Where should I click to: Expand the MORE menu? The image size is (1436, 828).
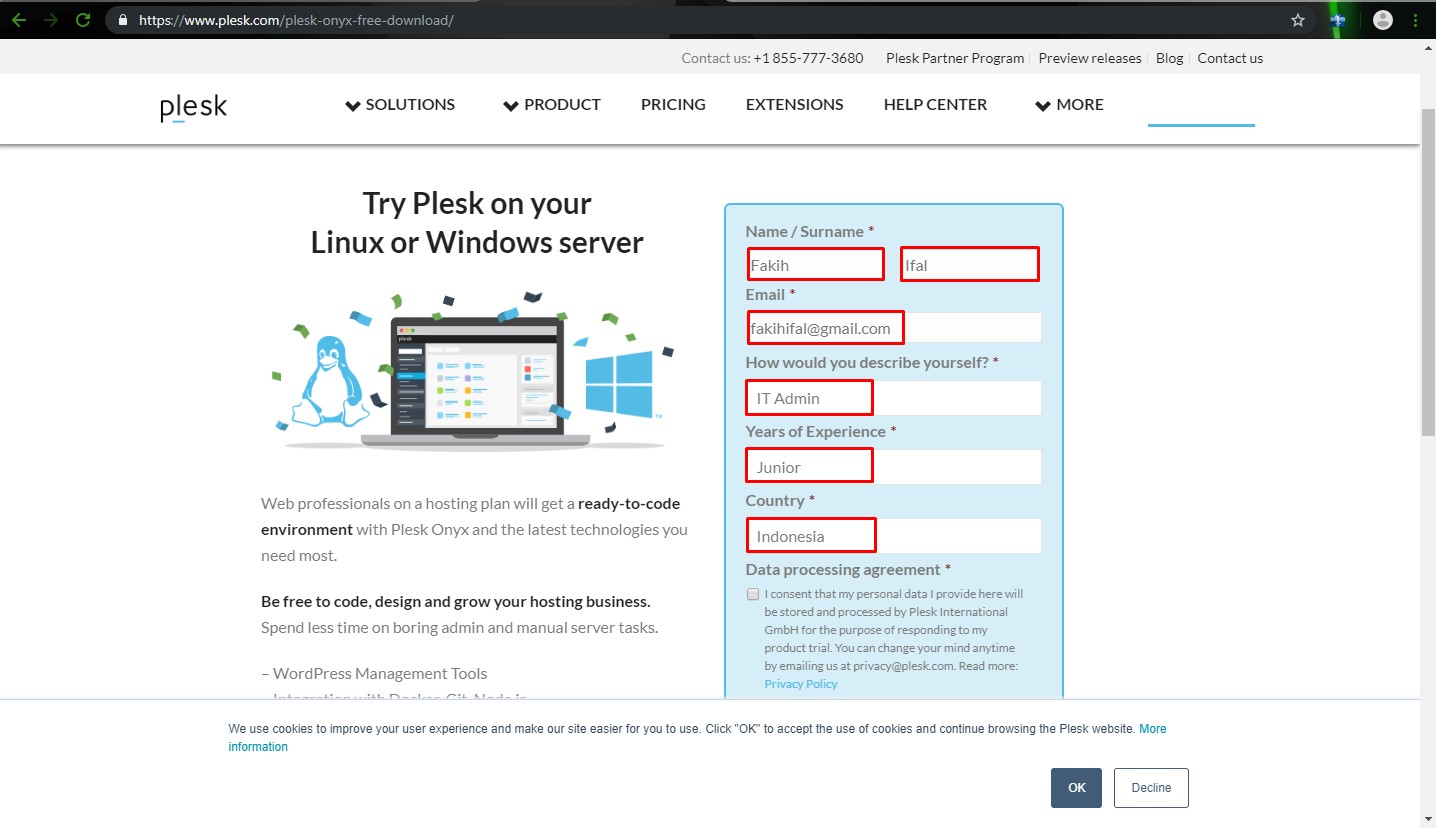point(1069,104)
